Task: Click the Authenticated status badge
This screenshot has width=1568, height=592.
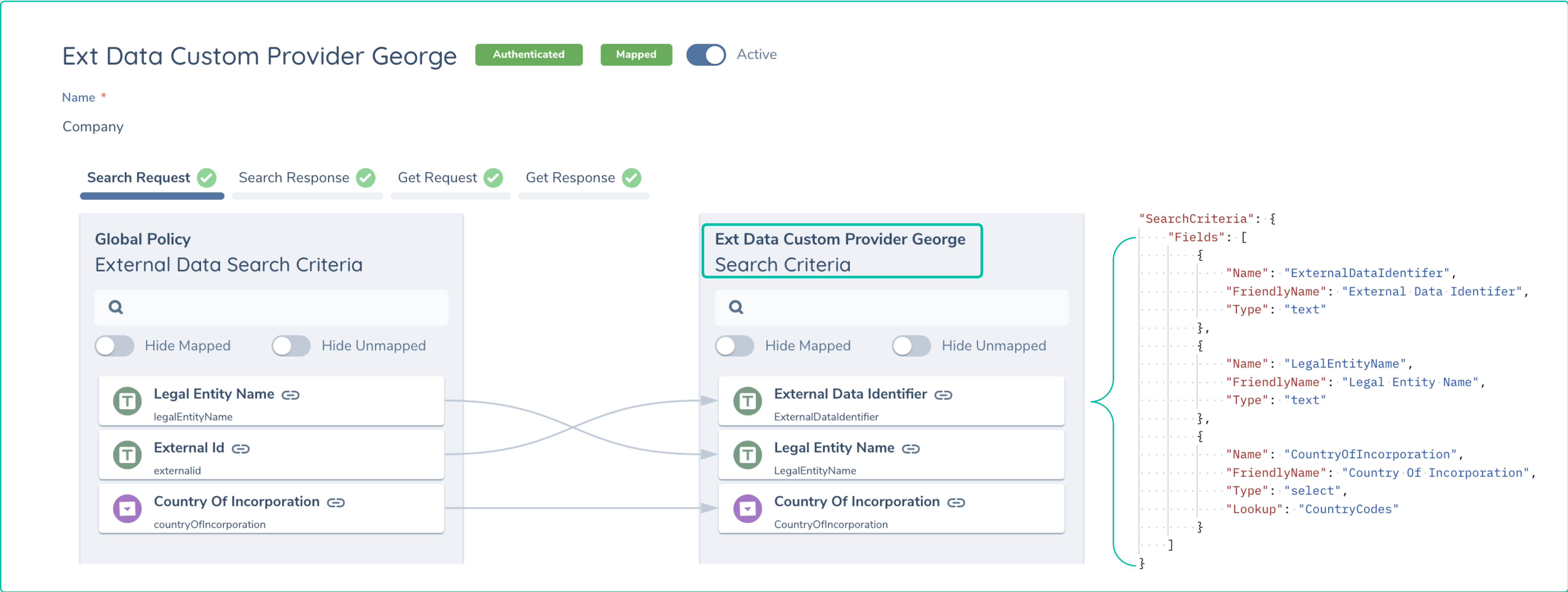Action: coord(528,55)
